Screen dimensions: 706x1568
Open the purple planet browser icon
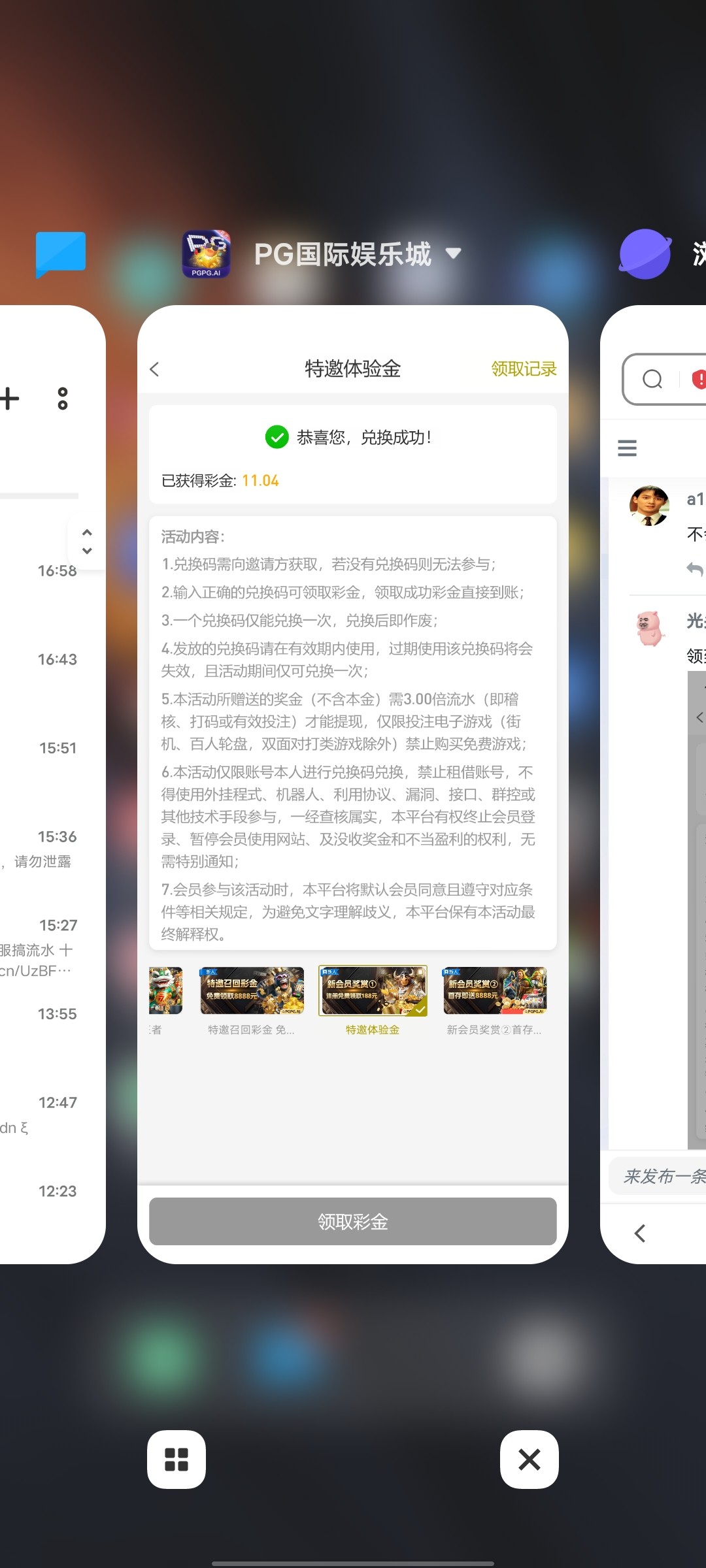click(645, 254)
